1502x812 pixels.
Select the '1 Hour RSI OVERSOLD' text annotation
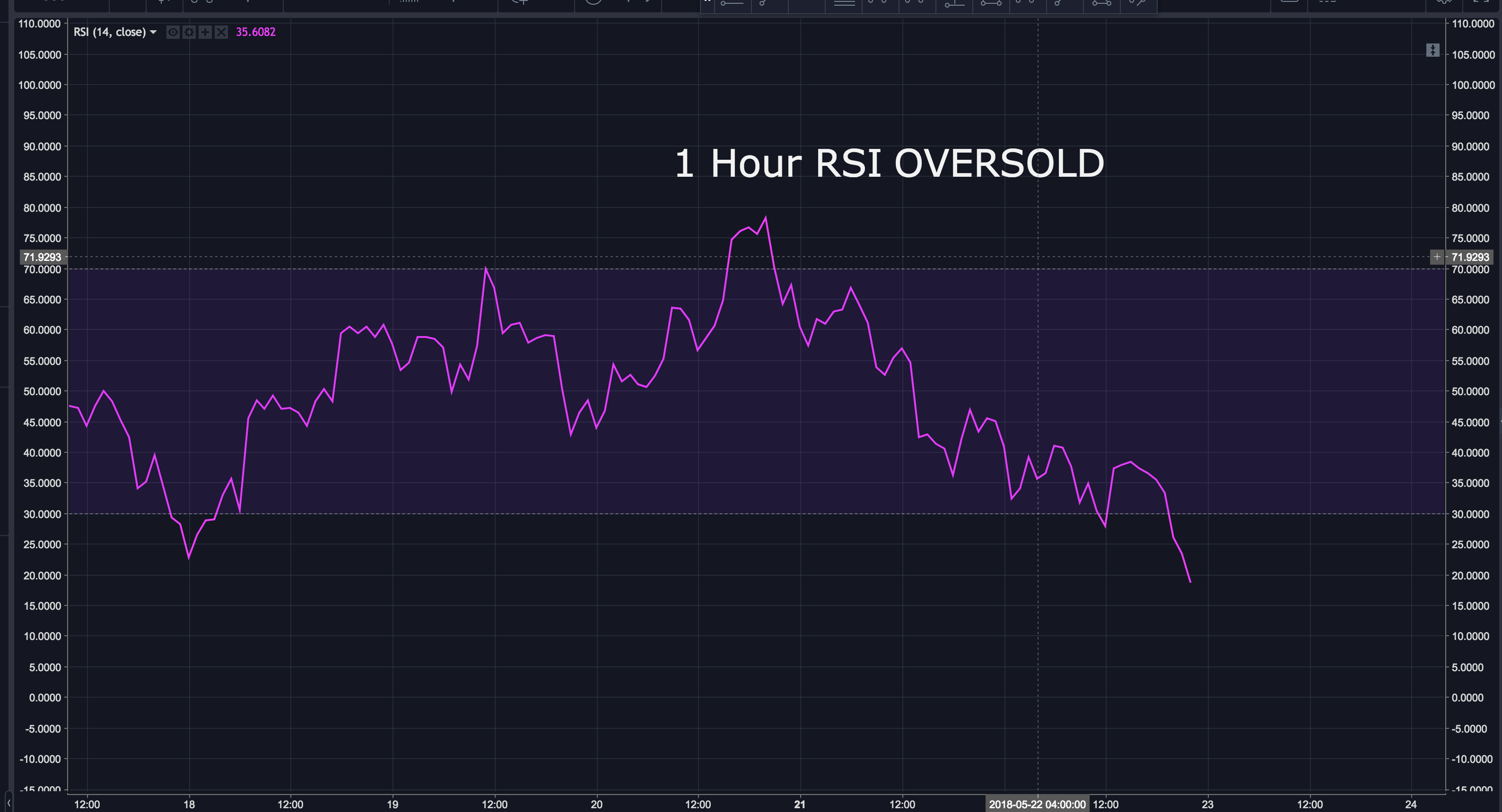pyautogui.click(x=889, y=163)
